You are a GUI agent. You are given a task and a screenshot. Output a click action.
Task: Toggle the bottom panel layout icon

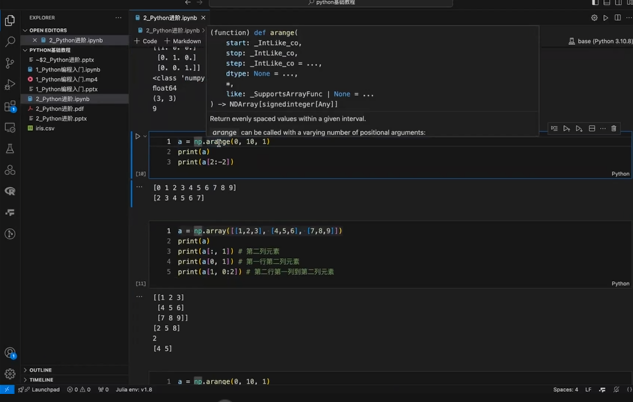[x=607, y=2]
